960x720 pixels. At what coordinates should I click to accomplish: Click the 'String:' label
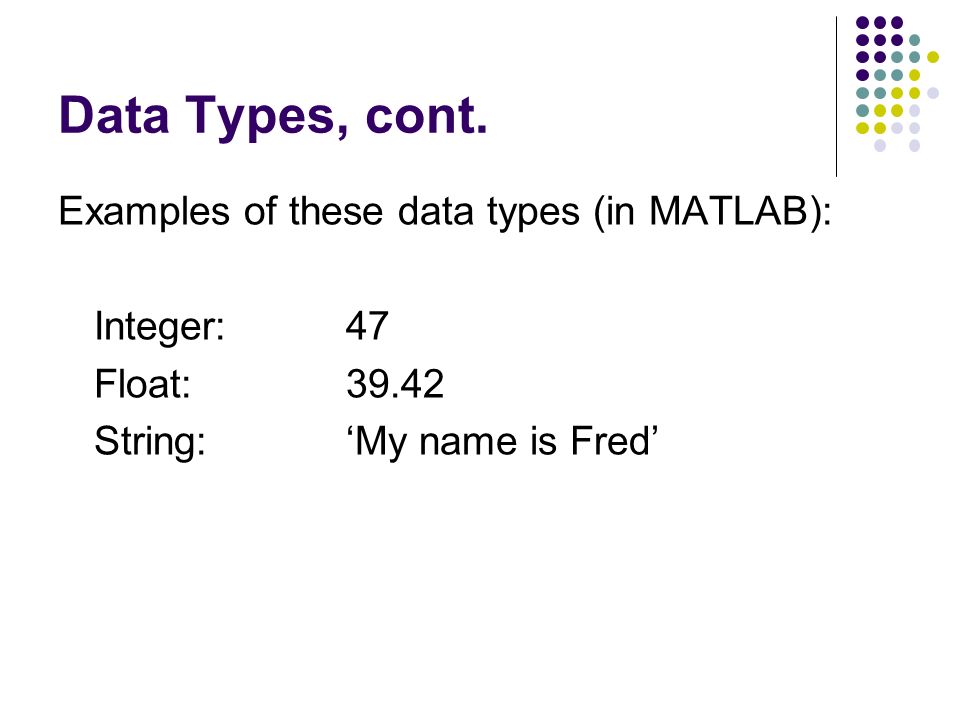[150, 441]
